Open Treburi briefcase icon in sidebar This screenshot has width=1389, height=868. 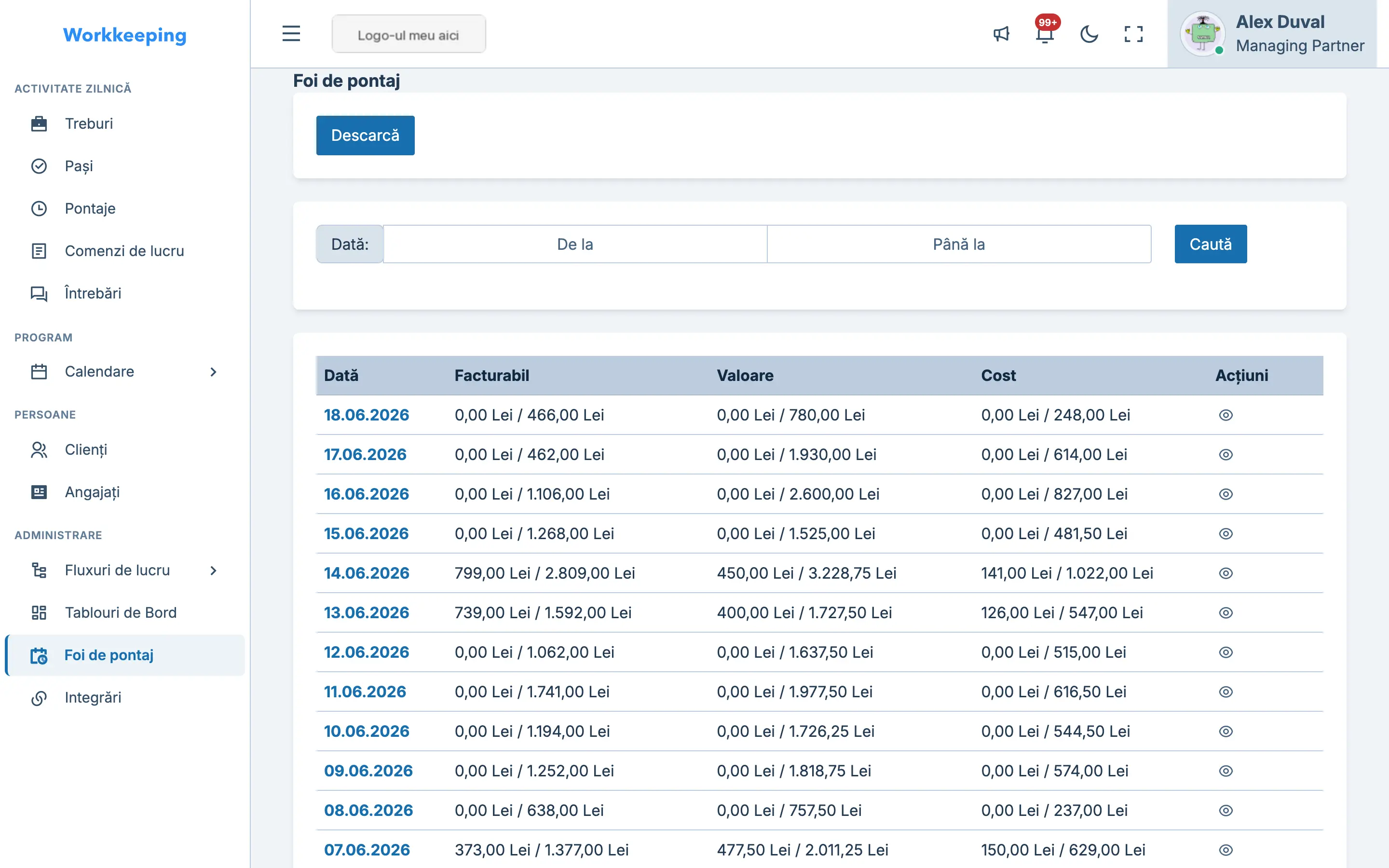click(x=39, y=123)
